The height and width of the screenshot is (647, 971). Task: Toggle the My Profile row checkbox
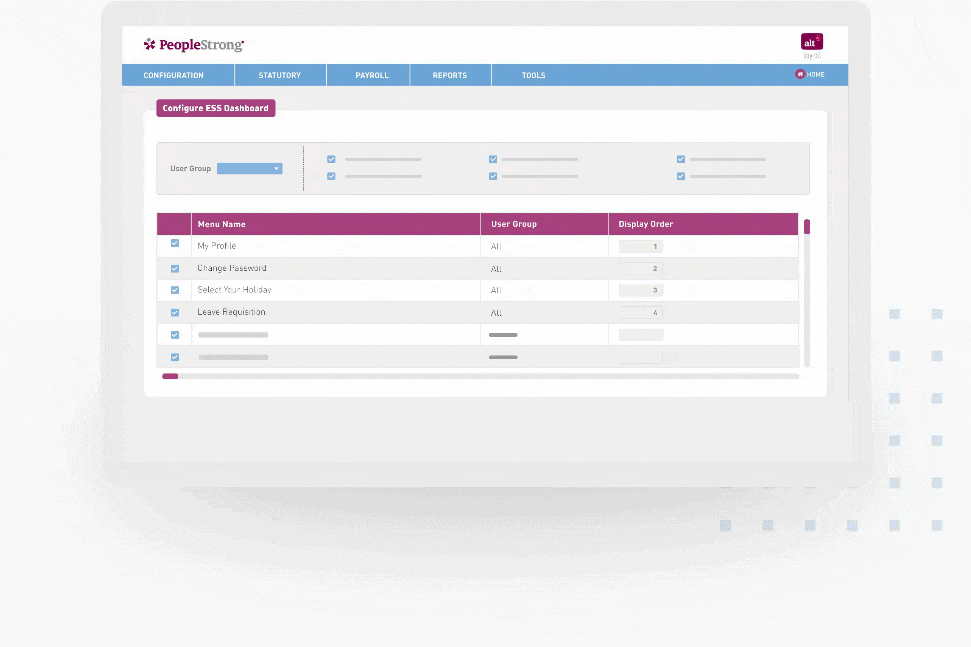tap(175, 245)
